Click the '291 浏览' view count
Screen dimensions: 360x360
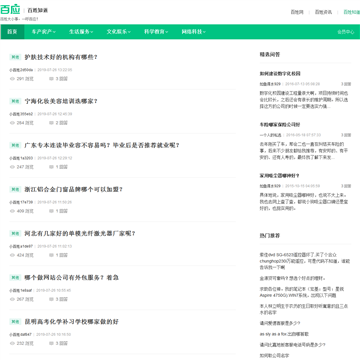25,79
